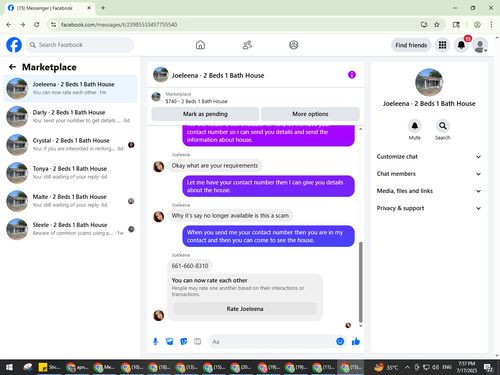
Task: Focus the Aa message input field
Action: click(x=272, y=342)
